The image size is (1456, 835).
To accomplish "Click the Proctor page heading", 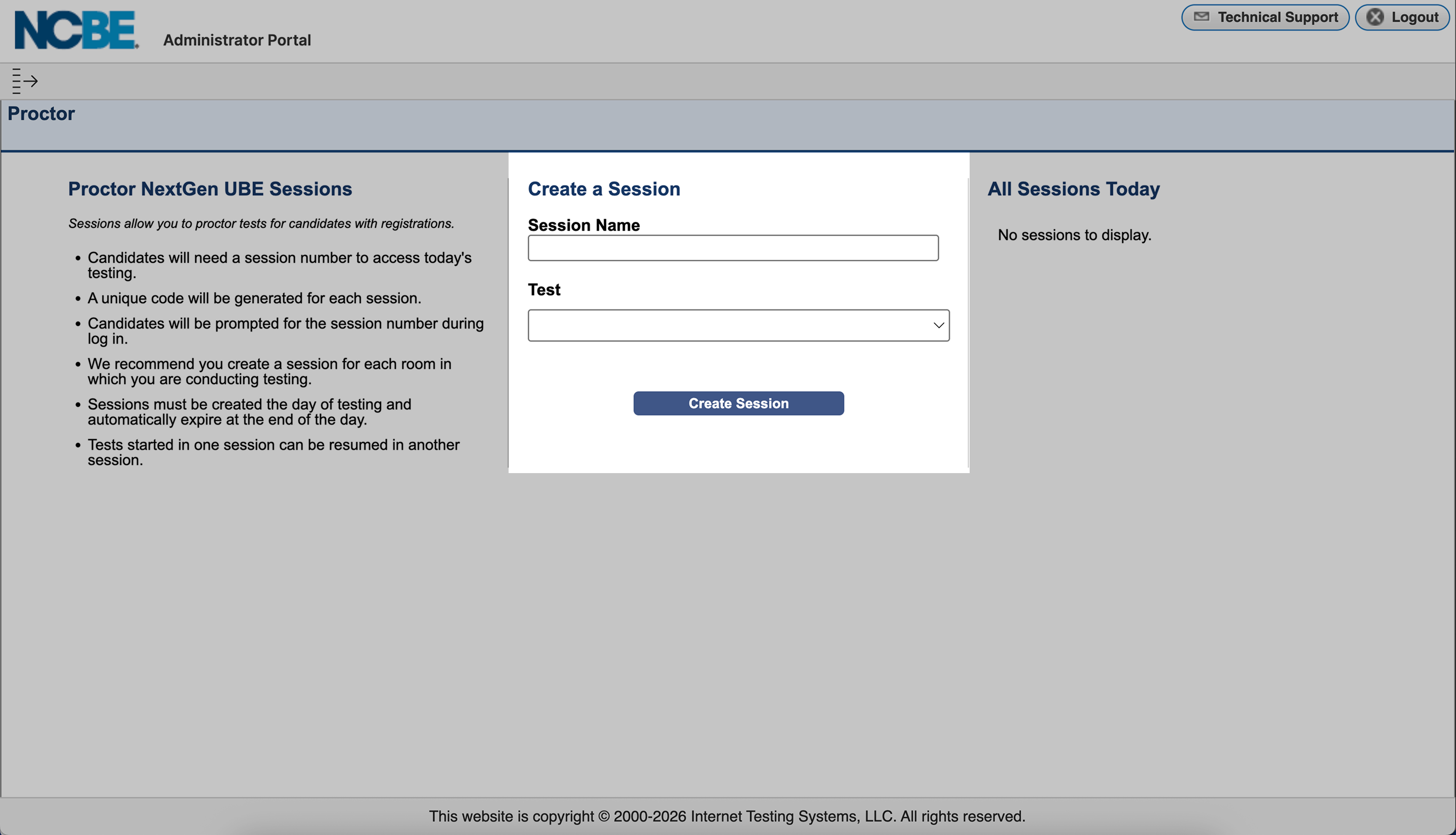I will pos(41,114).
